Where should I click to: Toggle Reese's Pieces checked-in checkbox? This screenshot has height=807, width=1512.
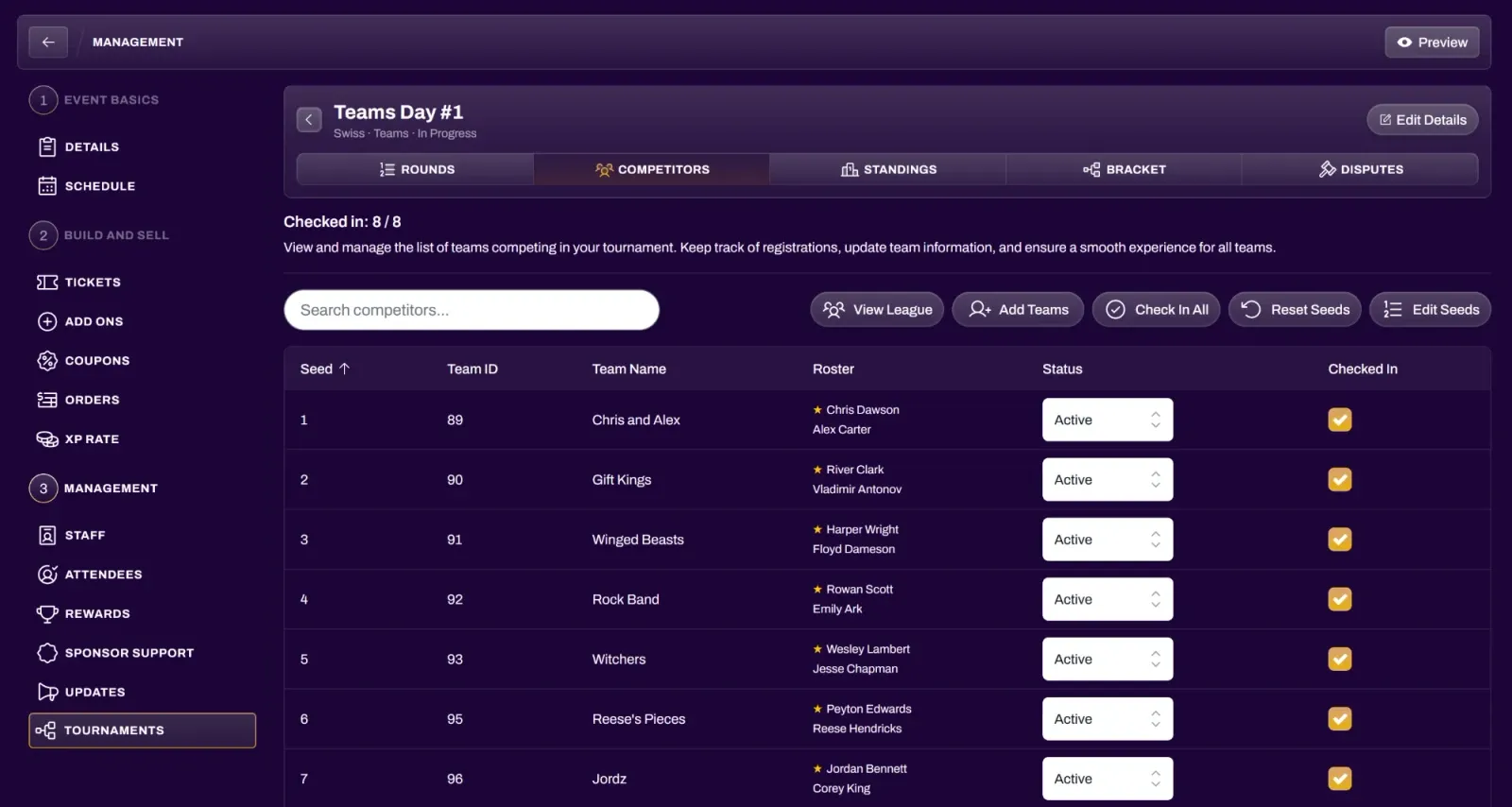click(1340, 719)
